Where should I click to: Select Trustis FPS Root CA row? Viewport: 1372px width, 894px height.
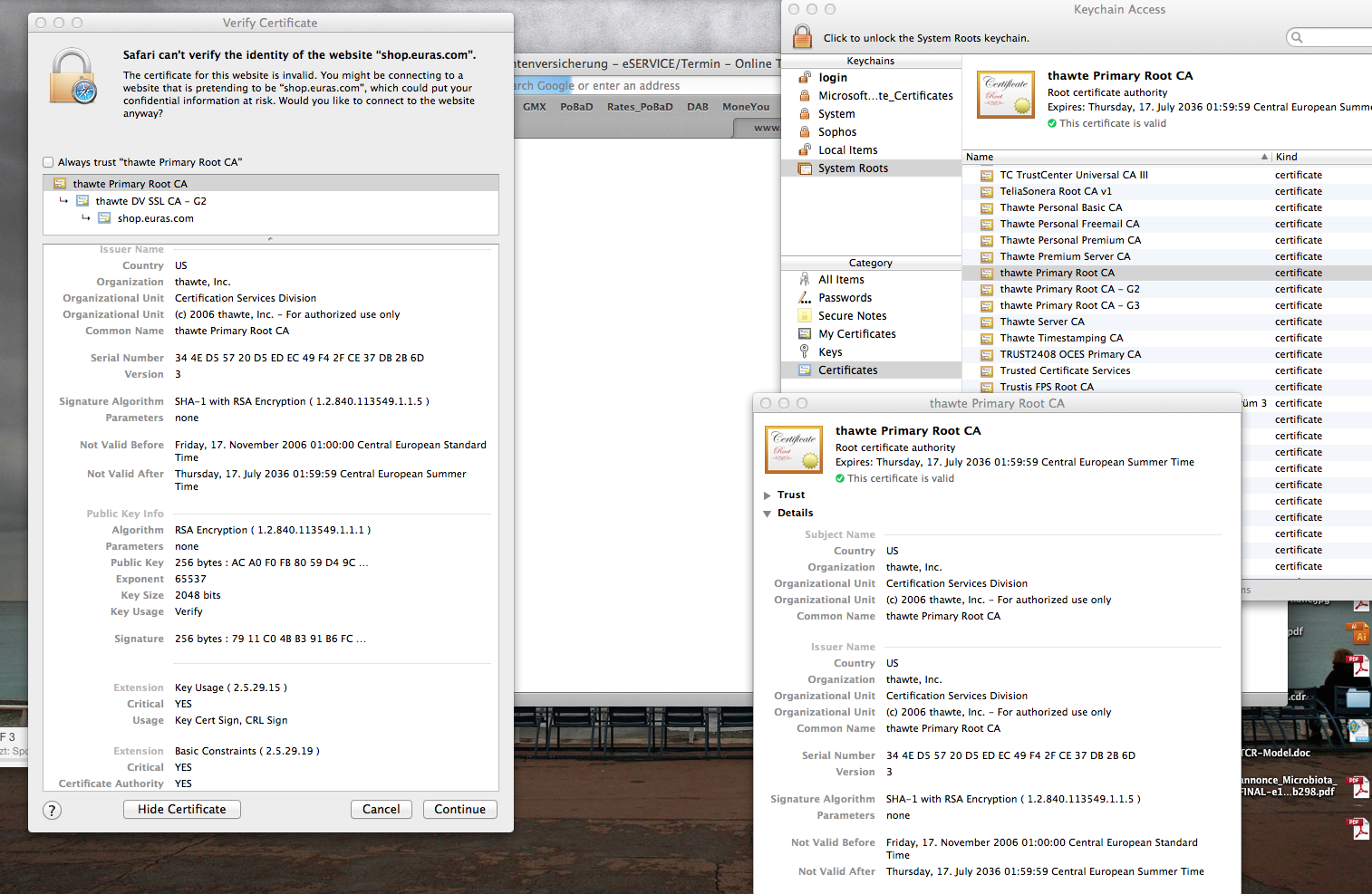coord(1167,387)
